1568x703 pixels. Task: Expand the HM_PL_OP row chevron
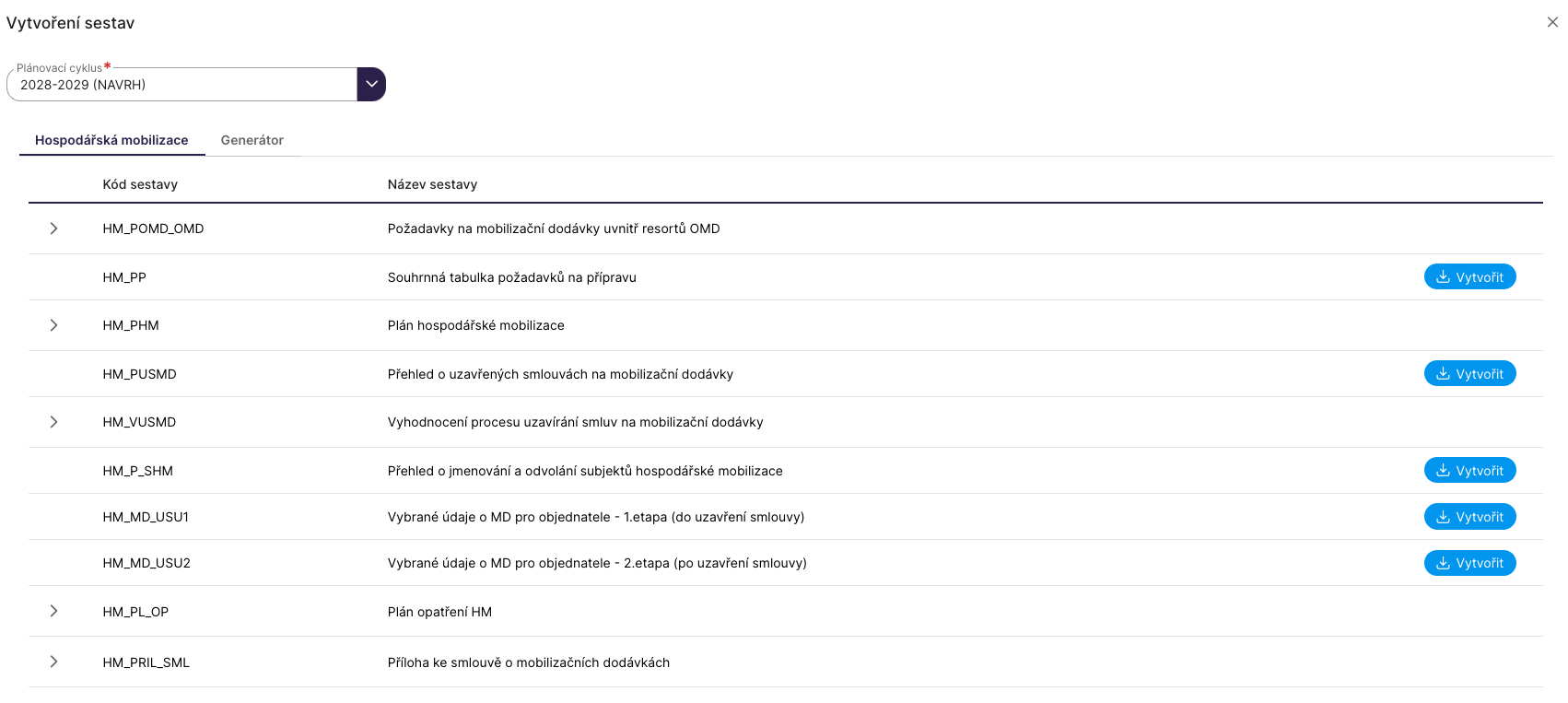53,611
